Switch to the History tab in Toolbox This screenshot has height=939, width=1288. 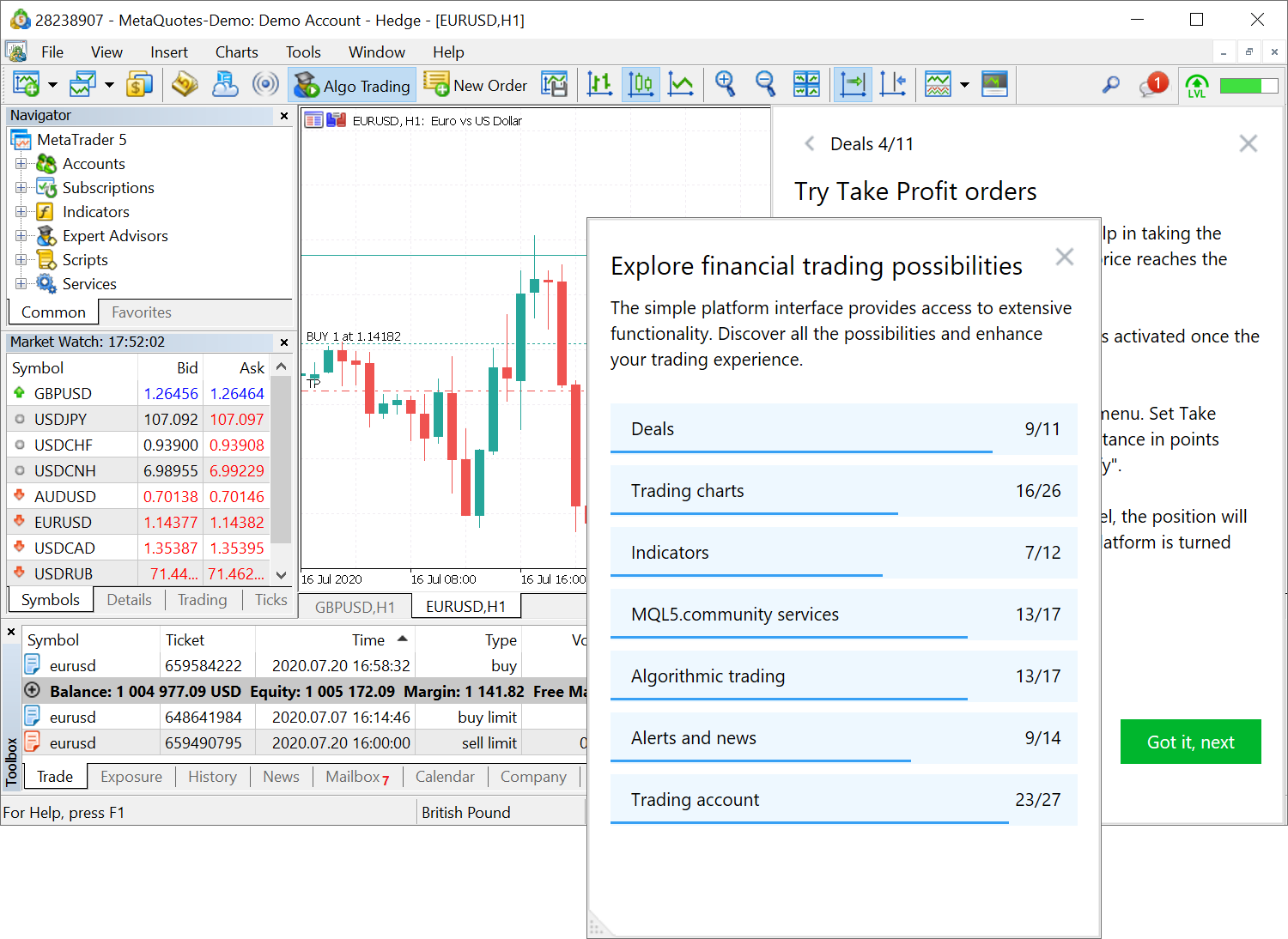coord(212,777)
